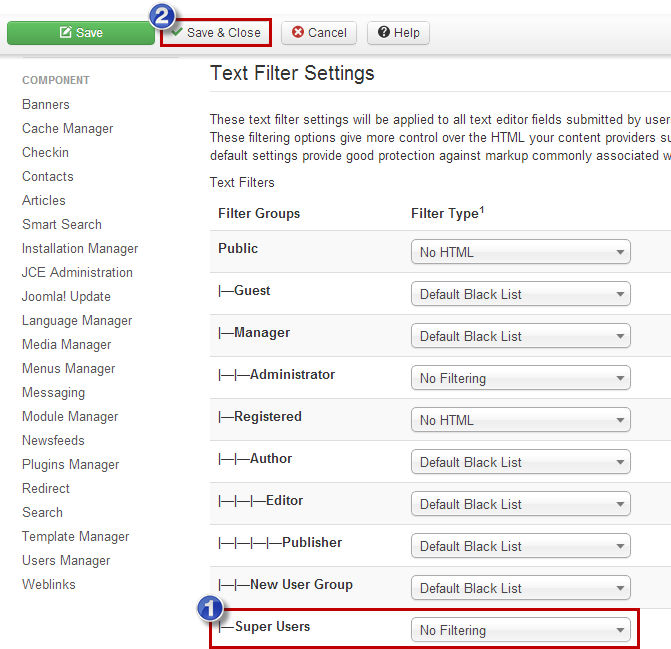Open the Registered filter type dropdown
Viewport: 671px width, 649px height.
pos(520,420)
